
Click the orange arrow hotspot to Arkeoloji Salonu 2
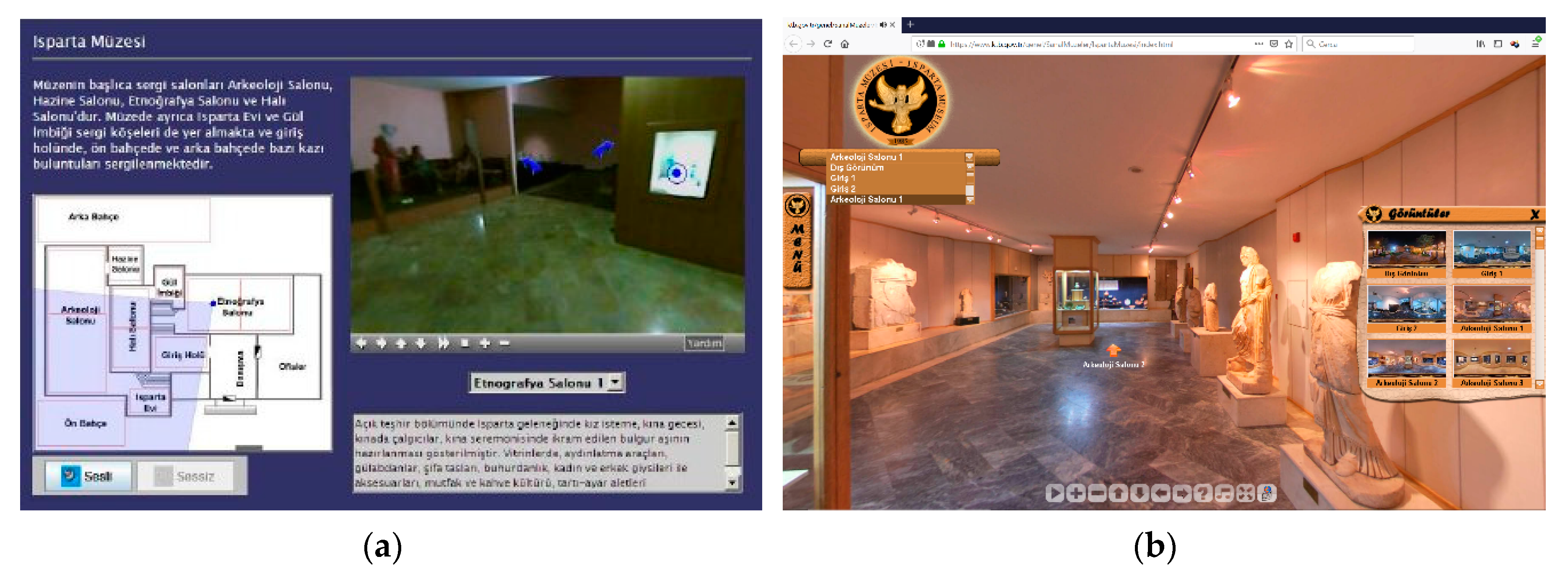(1113, 351)
